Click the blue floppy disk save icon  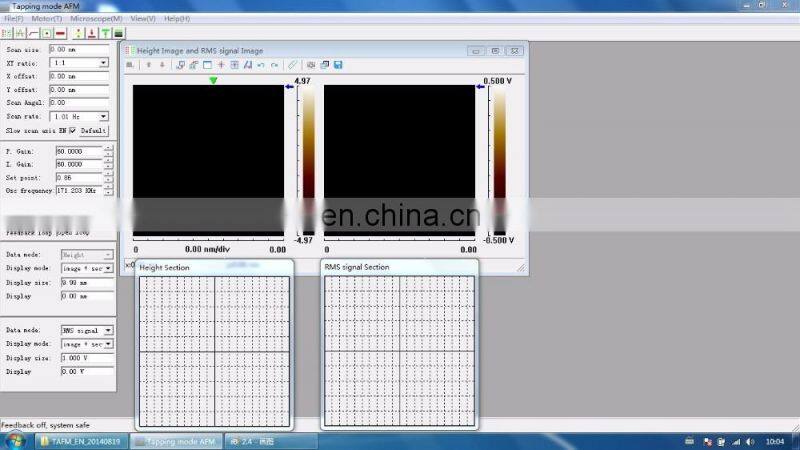(338, 65)
